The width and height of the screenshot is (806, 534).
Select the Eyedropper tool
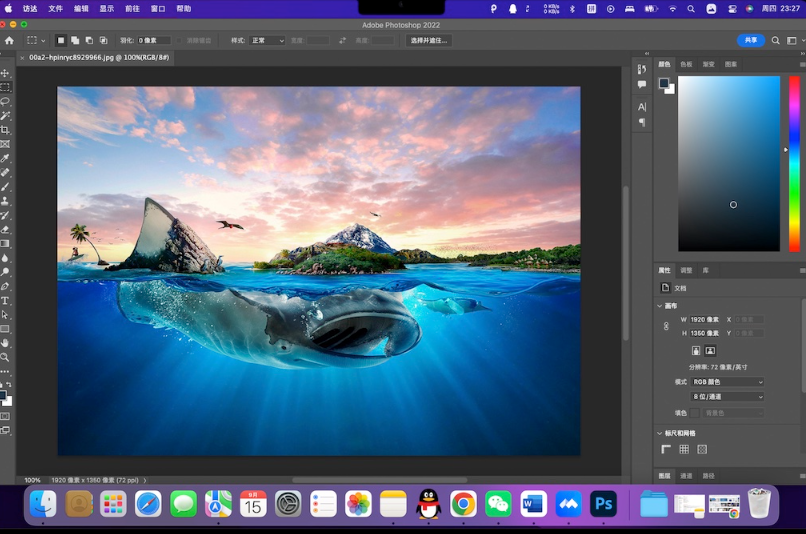5,158
